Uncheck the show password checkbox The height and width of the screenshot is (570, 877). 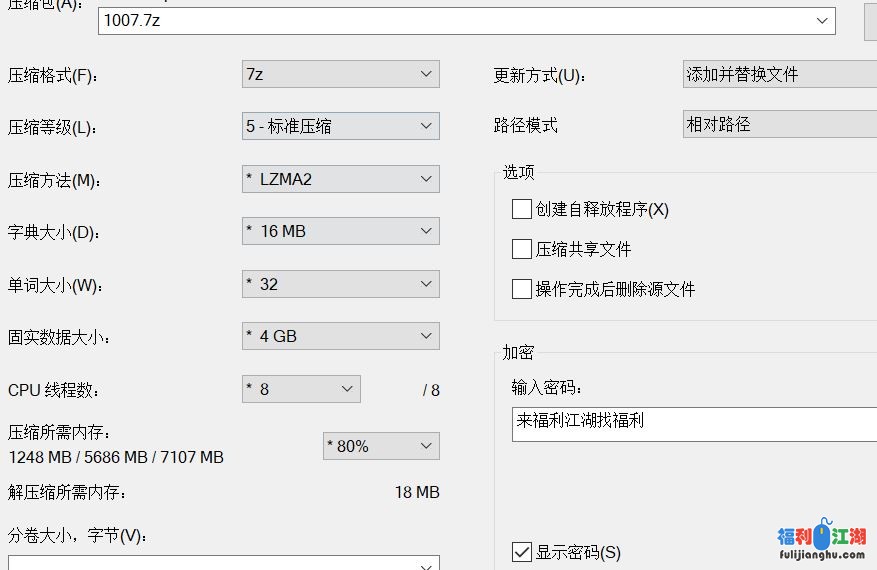pos(521,552)
